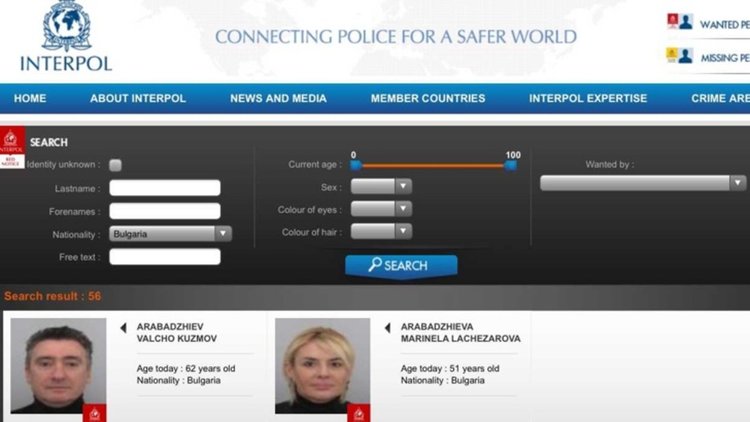Image resolution: width=750 pixels, height=422 pixels.
Task: Focus the Lastname input field
Action: click(x=165, y=188)
